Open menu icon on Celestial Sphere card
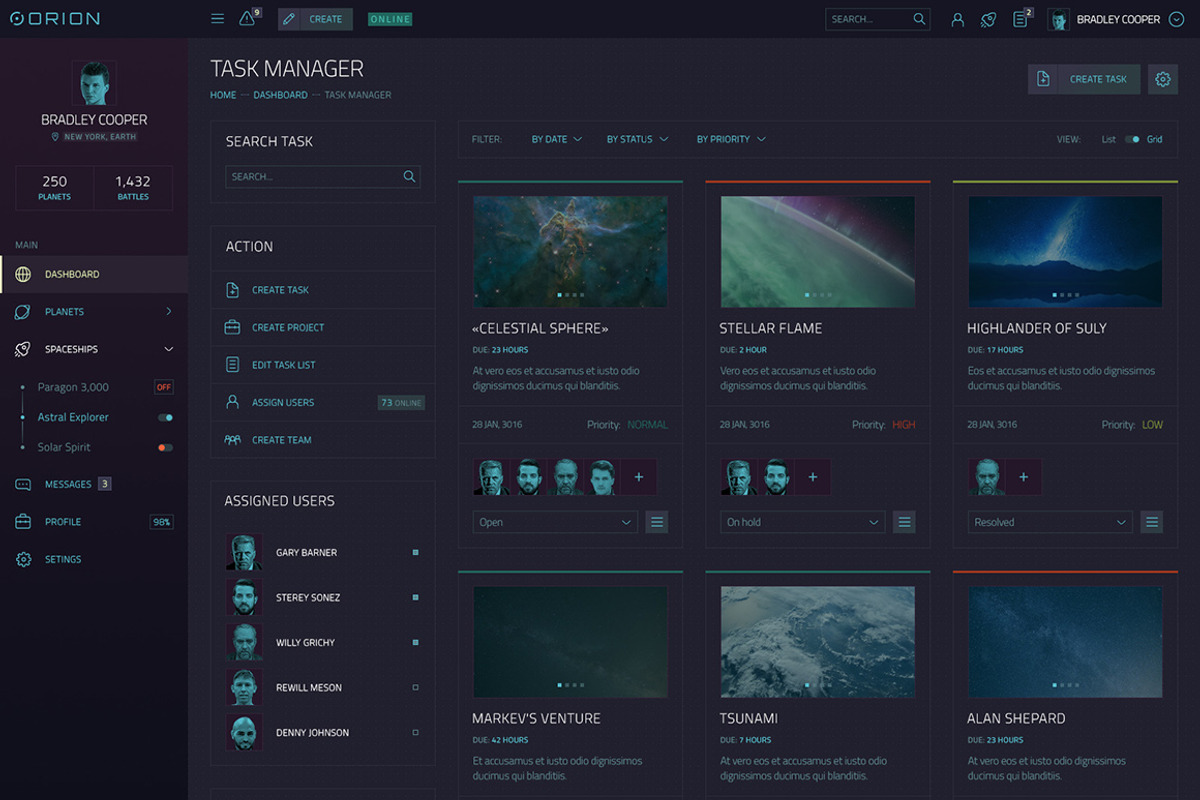This screenshot has height=800, width=1200. point(656,522)
